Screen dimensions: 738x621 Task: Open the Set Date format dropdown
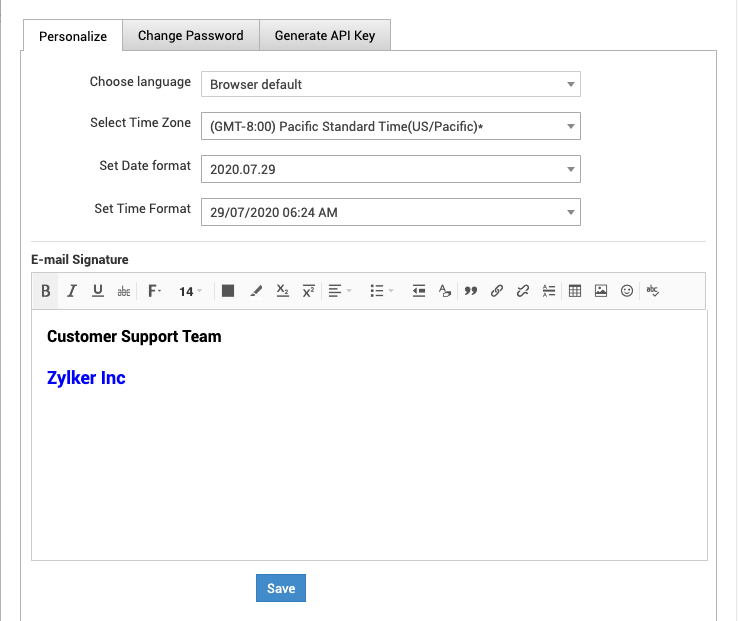[x=390, y=169]
